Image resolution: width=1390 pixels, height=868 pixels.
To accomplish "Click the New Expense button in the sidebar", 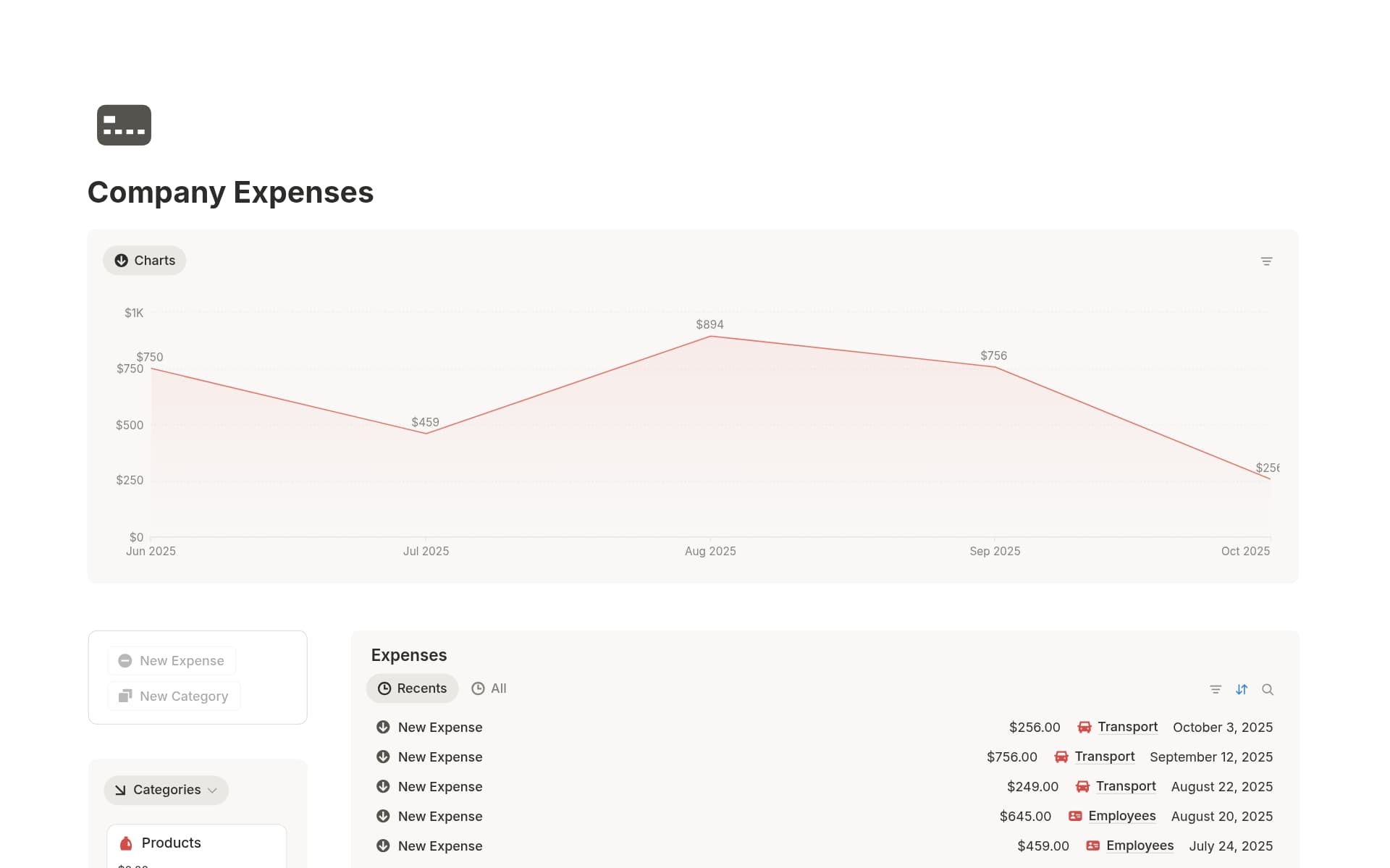I will pyautogui.click(x=171, y=660).
